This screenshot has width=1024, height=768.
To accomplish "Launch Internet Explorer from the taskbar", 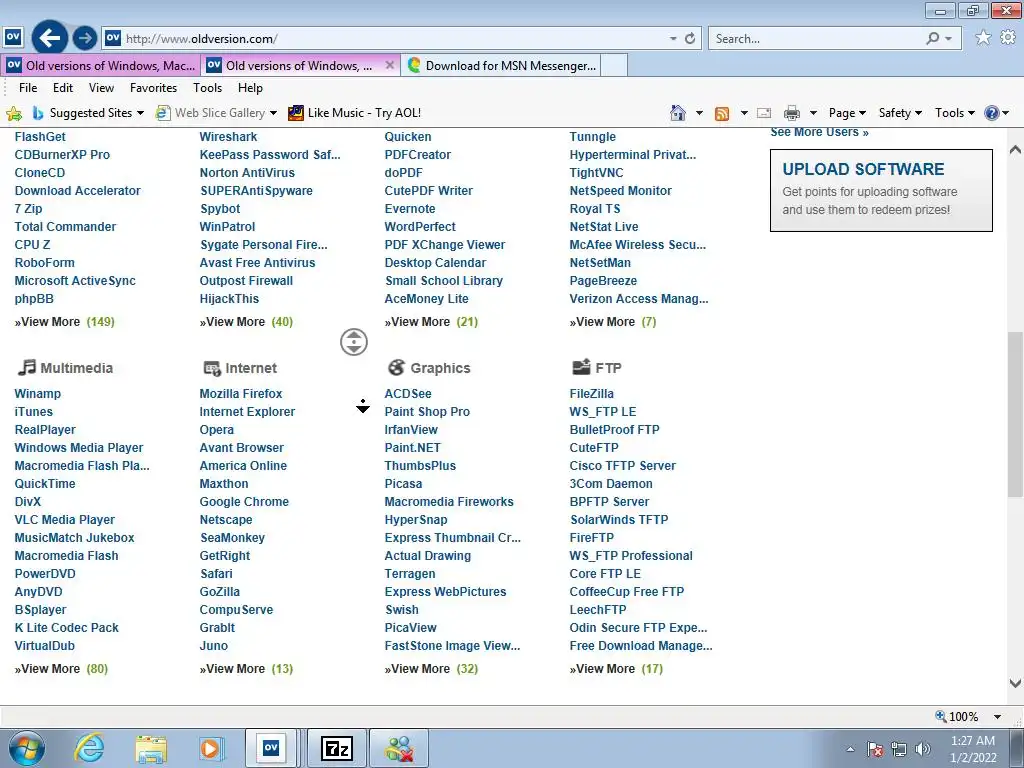I will coord(89,748).
